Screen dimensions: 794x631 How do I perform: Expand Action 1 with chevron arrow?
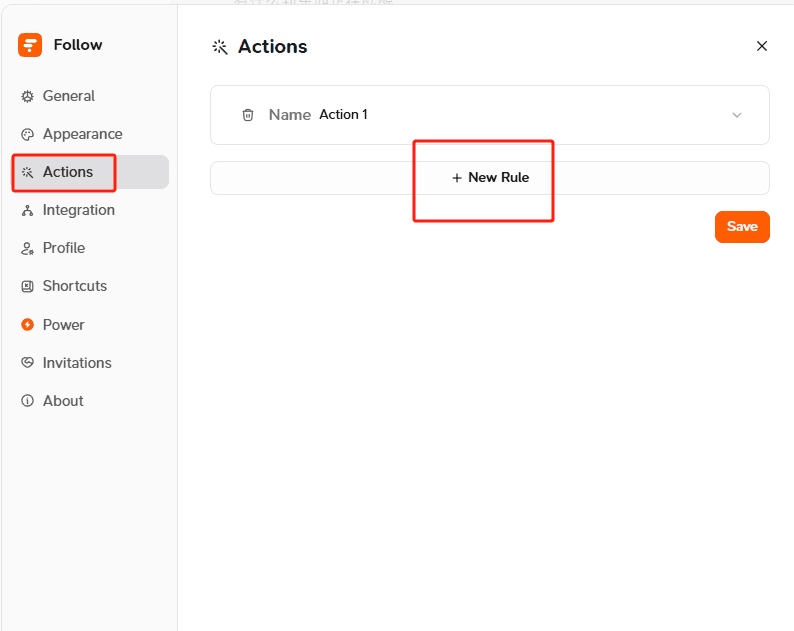(x=737, y=115)
